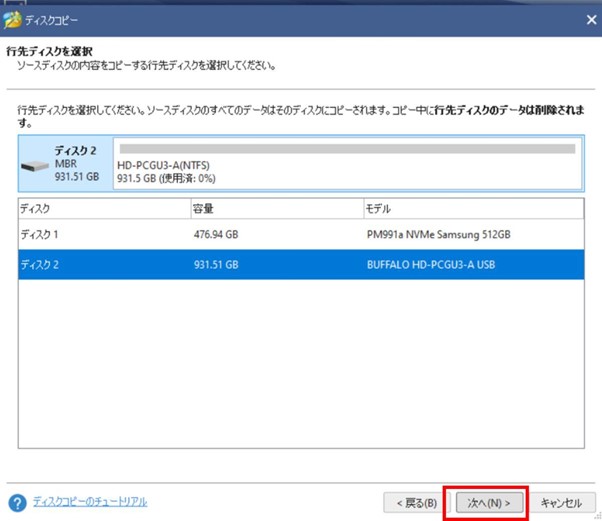
Task: Click the app icon in title bar
Action: (x=12, y=20)
